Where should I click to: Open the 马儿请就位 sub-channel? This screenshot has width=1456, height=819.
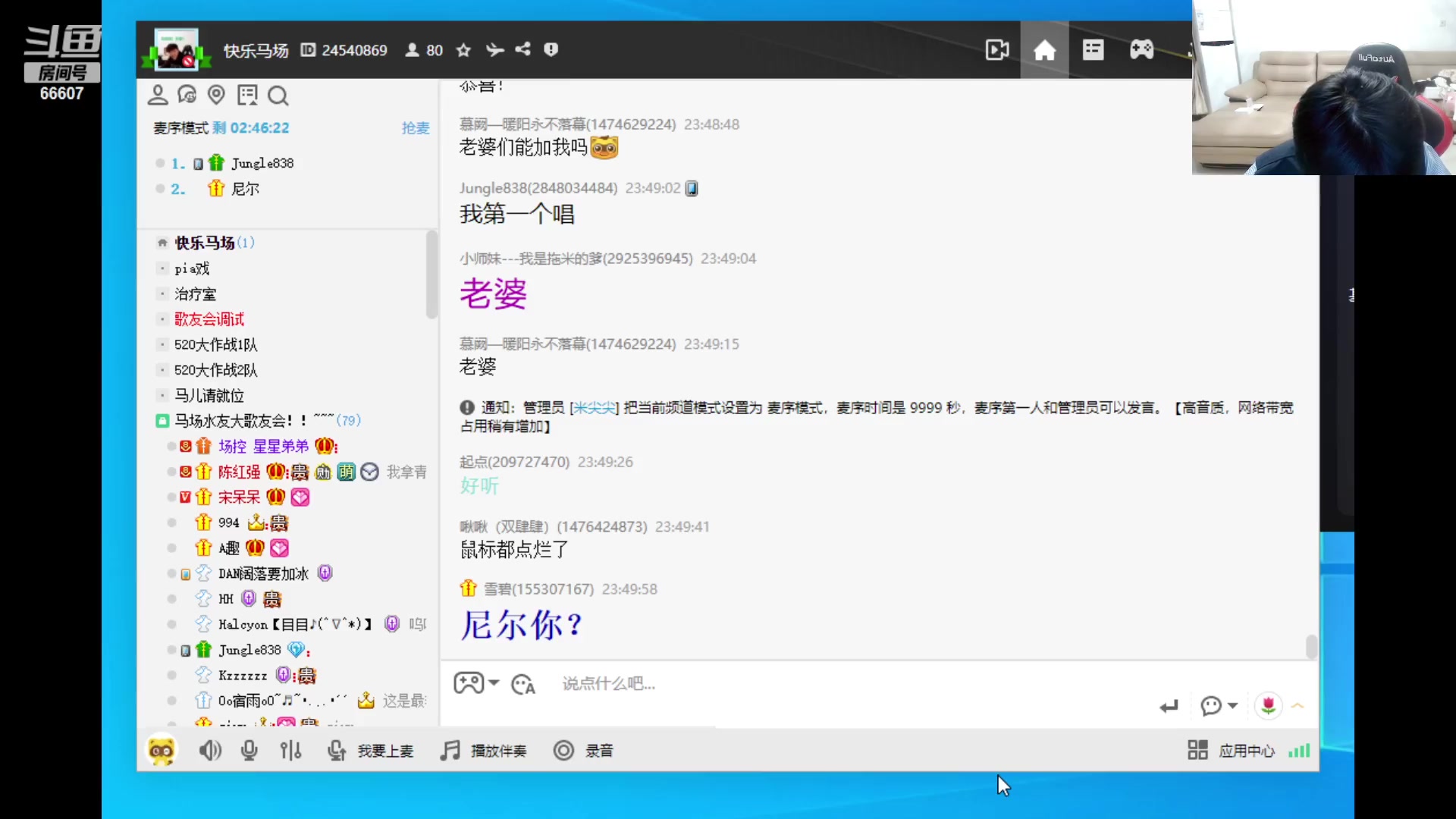[209, 396]
